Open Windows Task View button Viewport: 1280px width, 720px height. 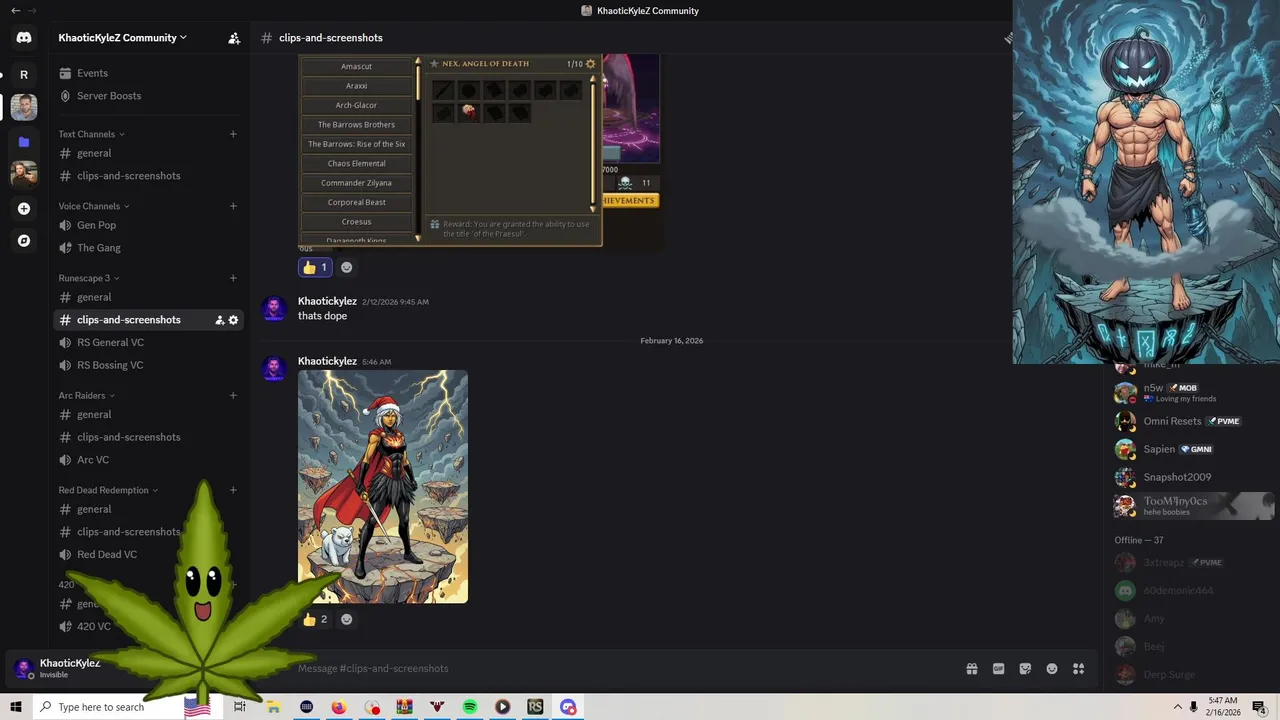(240, 707)
